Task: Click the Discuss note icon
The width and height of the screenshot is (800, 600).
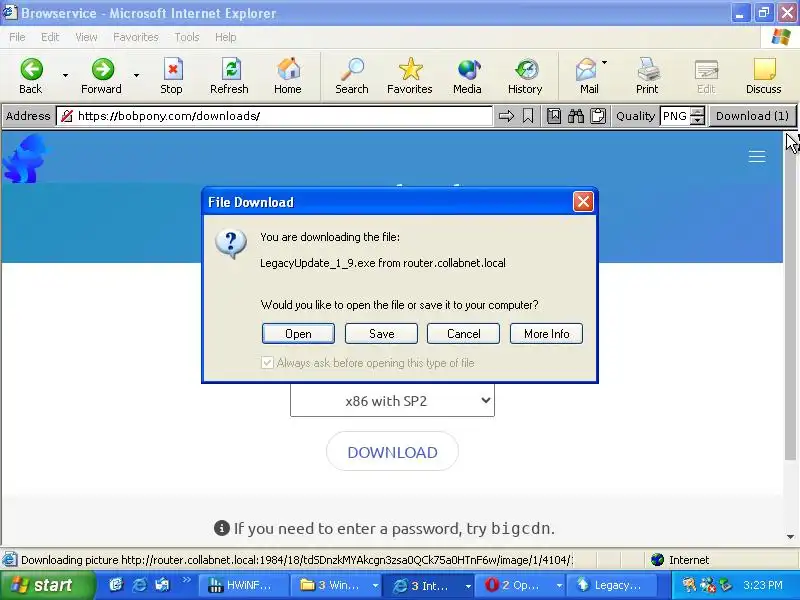Action: click(764, 69)
